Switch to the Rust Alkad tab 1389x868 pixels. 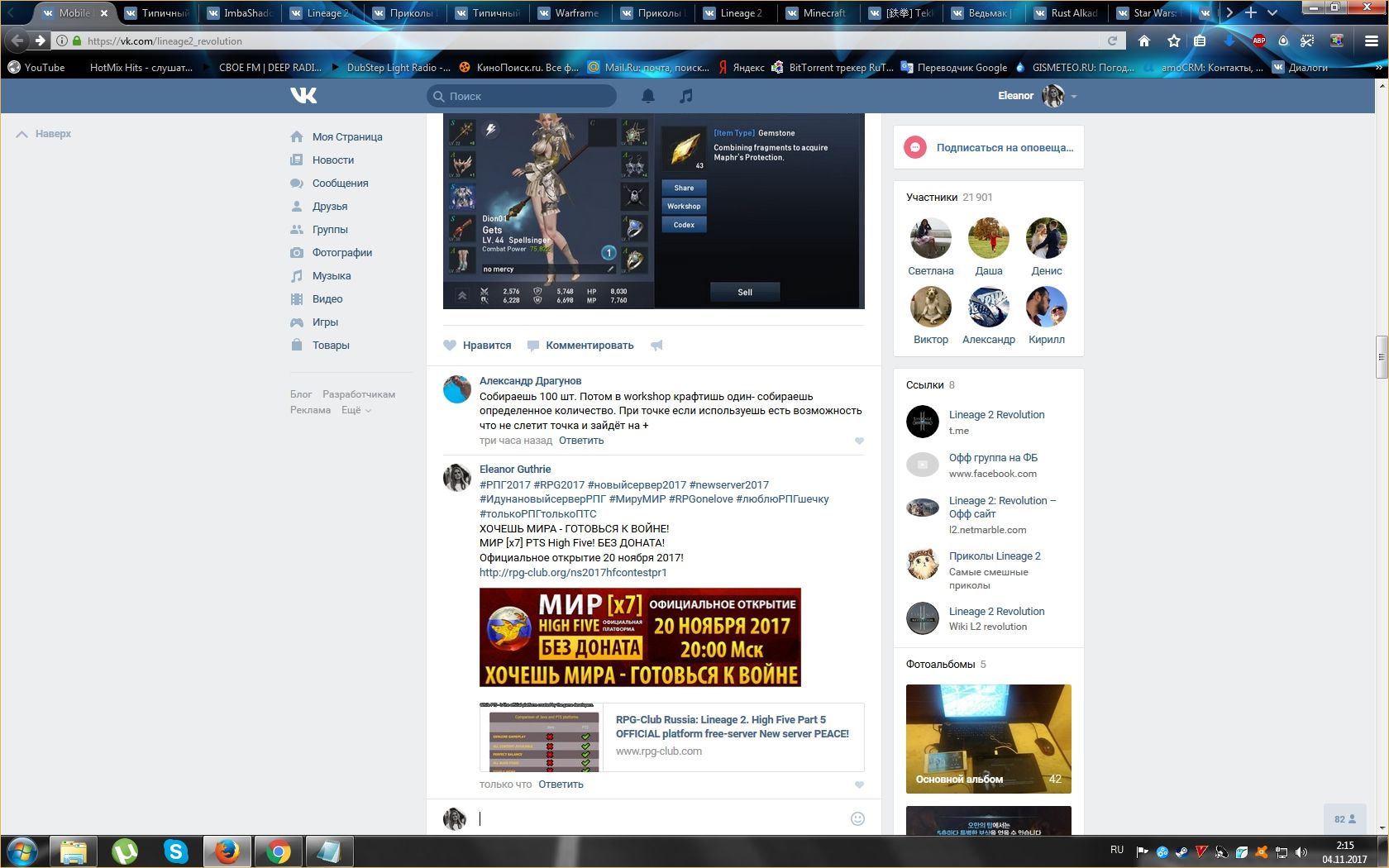pos(1066,12)
